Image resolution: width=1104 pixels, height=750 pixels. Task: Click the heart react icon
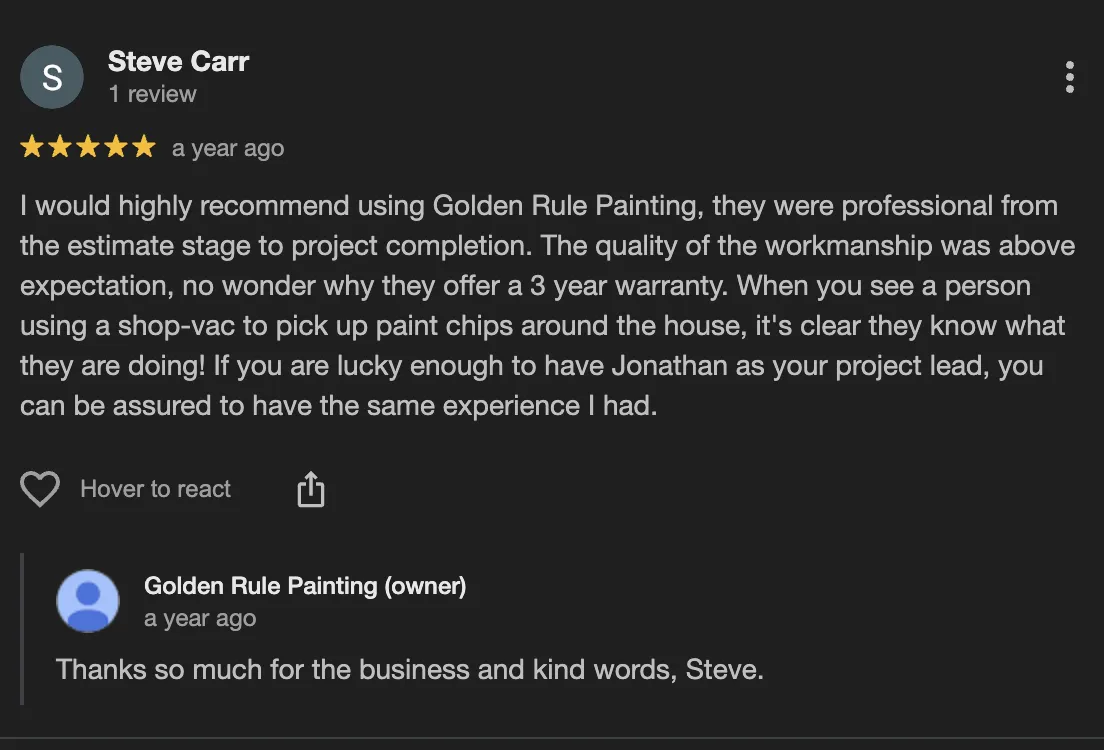tap(40, 489)
